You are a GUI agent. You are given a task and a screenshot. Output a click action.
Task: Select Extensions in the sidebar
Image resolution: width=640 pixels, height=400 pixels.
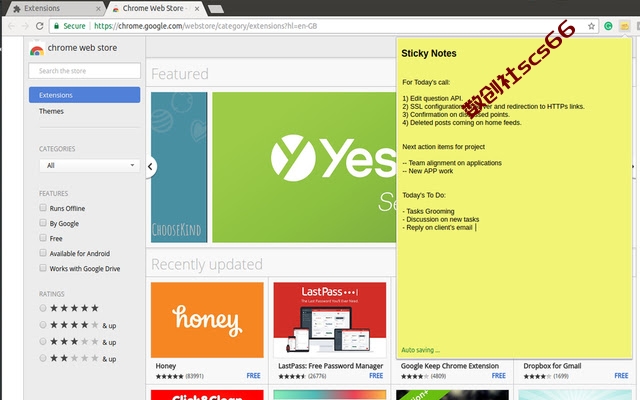click(x=84, y=95)
